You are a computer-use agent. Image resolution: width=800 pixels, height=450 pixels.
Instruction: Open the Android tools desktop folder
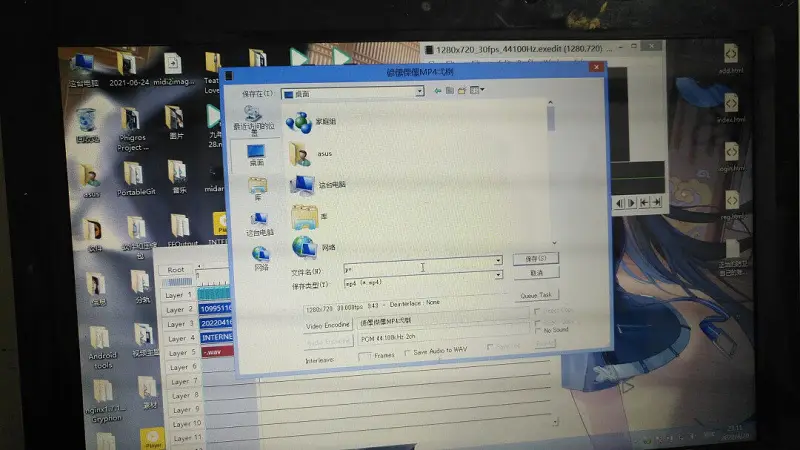tap(102, 347)
